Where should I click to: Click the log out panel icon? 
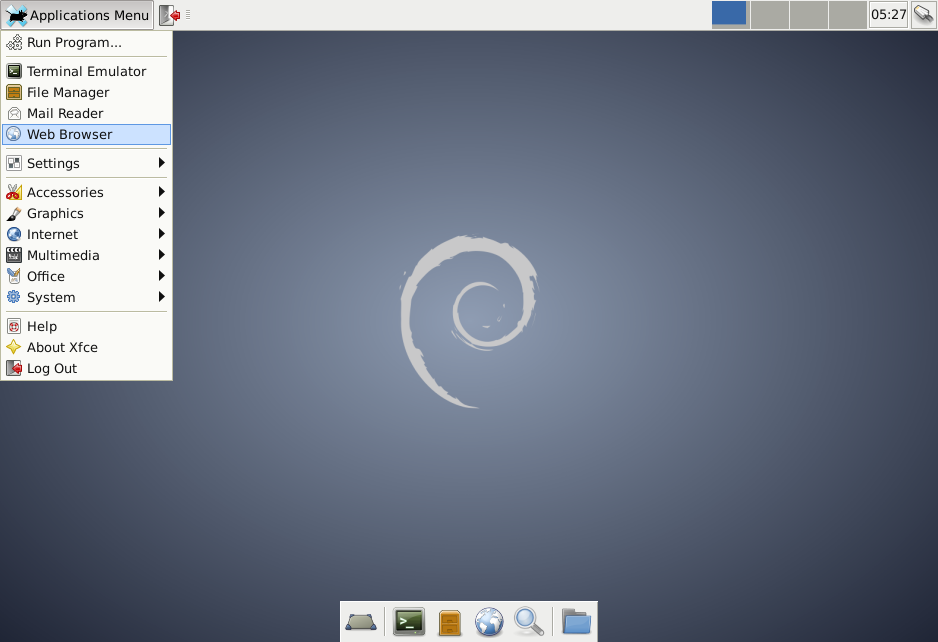coord(170,15)
